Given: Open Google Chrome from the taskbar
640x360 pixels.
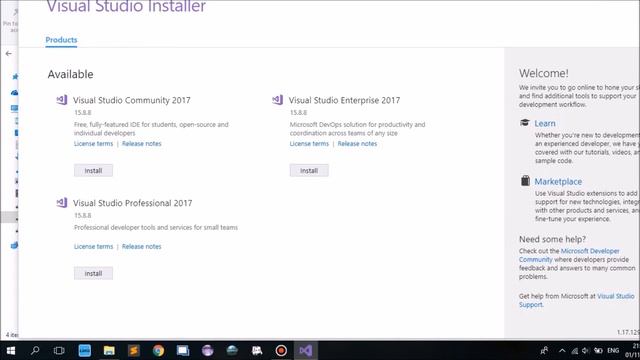Looking at the screenshot, I should click(158, 351).
